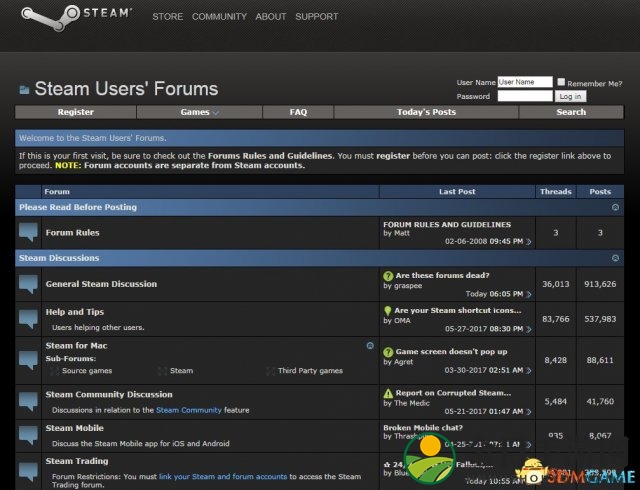Click question icon beside 'Are these forums dead?'

(x=388, y=276)
